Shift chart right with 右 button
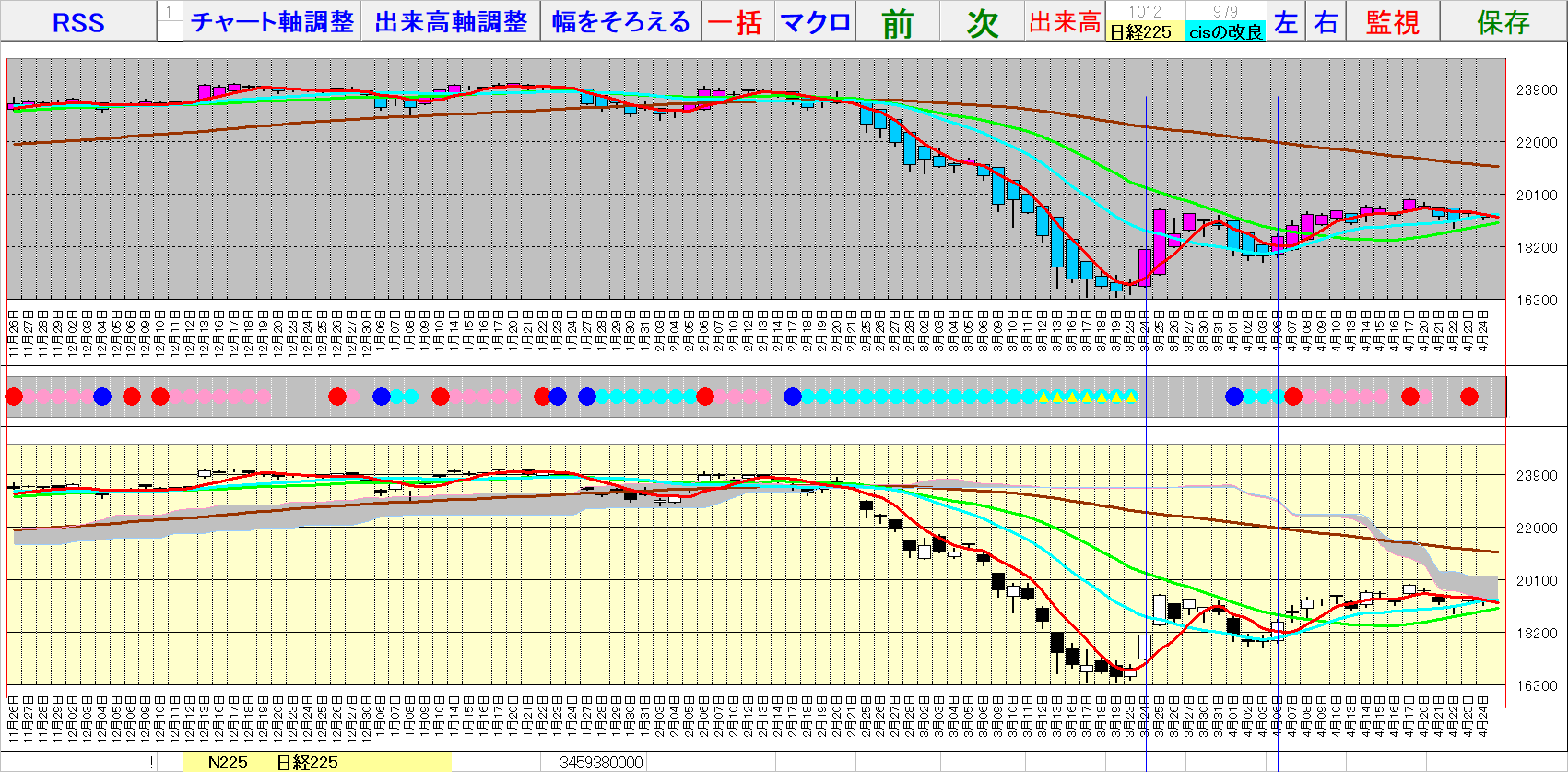The image size is (1568, 772). pyautogui.click(x=1326, y=22)
